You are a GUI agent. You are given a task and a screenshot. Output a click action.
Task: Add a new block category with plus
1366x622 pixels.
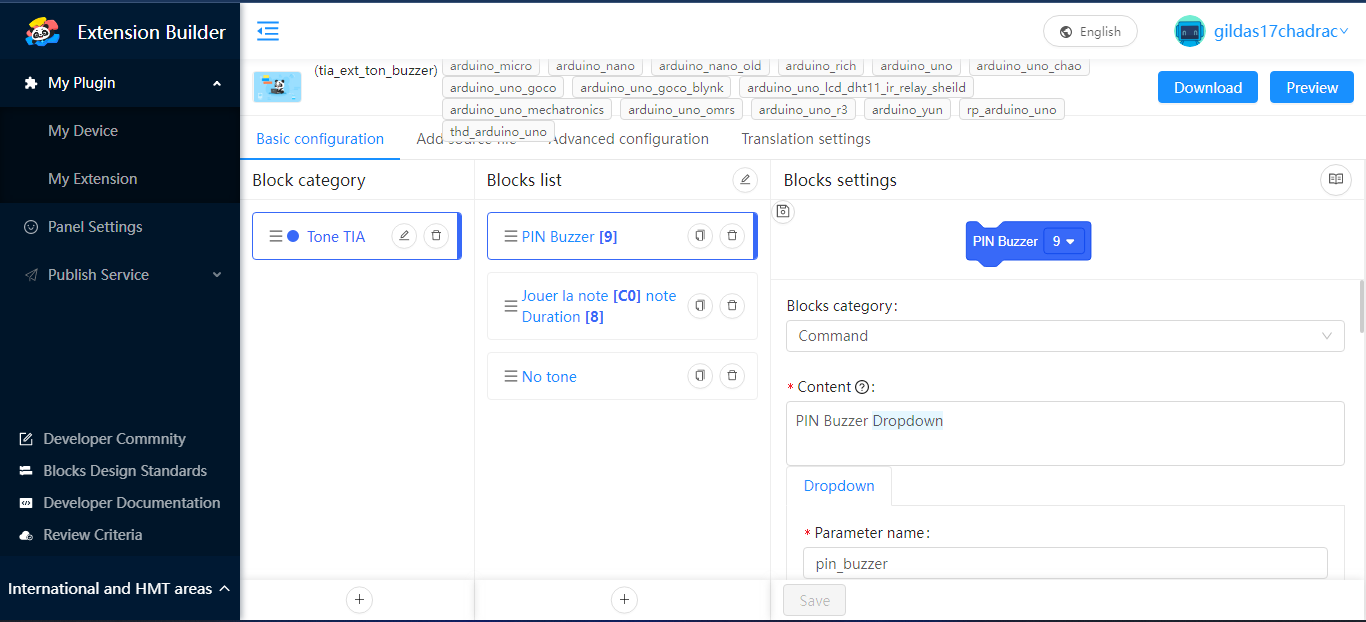point(358,600)
